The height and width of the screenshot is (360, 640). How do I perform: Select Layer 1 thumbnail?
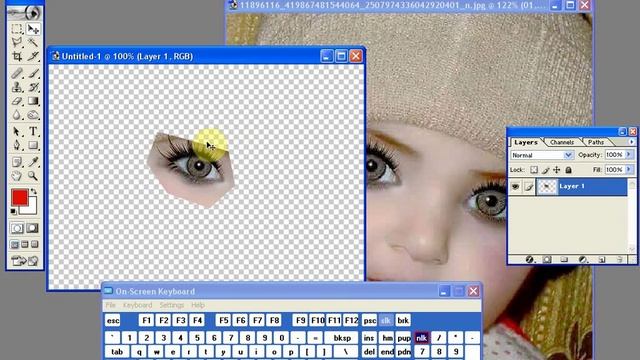(x=547, y=187)
